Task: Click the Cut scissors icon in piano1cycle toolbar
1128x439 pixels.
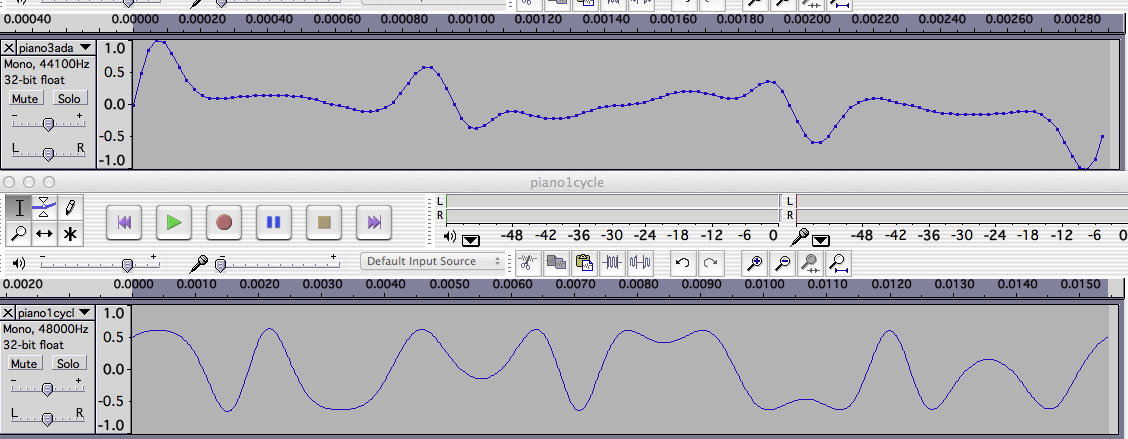Action: point(527,263)
